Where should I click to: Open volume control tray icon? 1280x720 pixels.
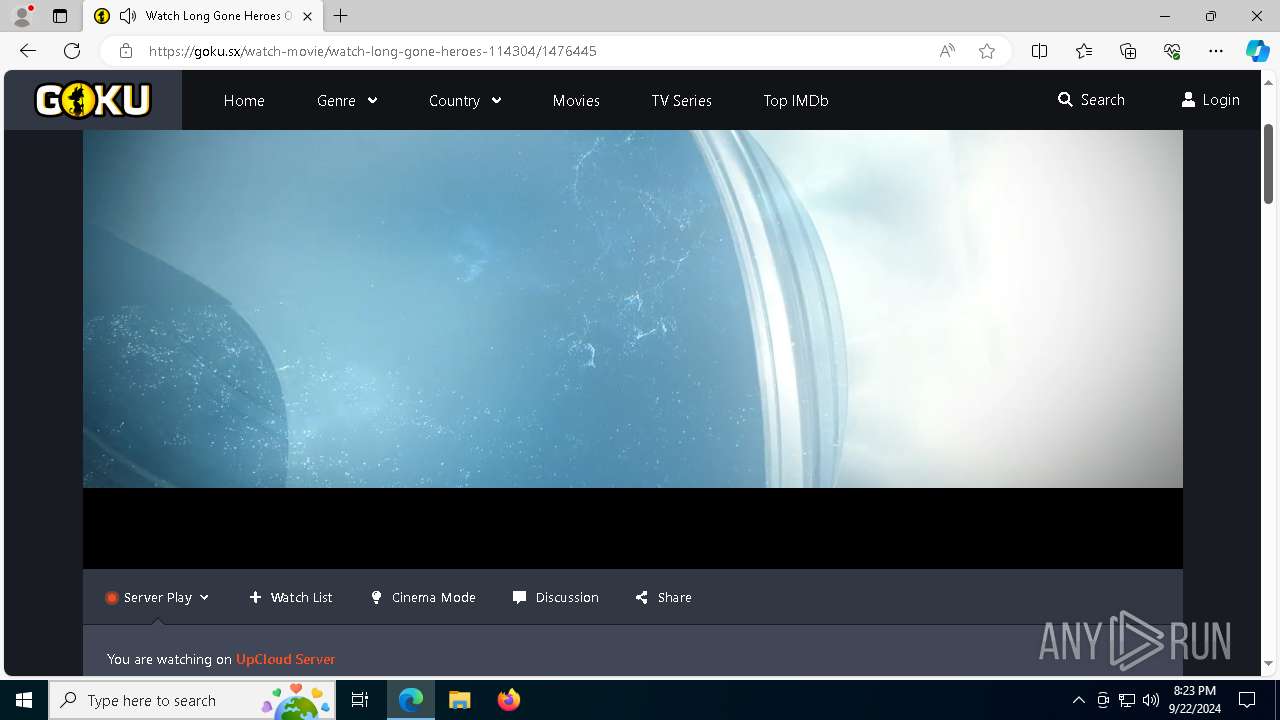[x=1151, y=700]
